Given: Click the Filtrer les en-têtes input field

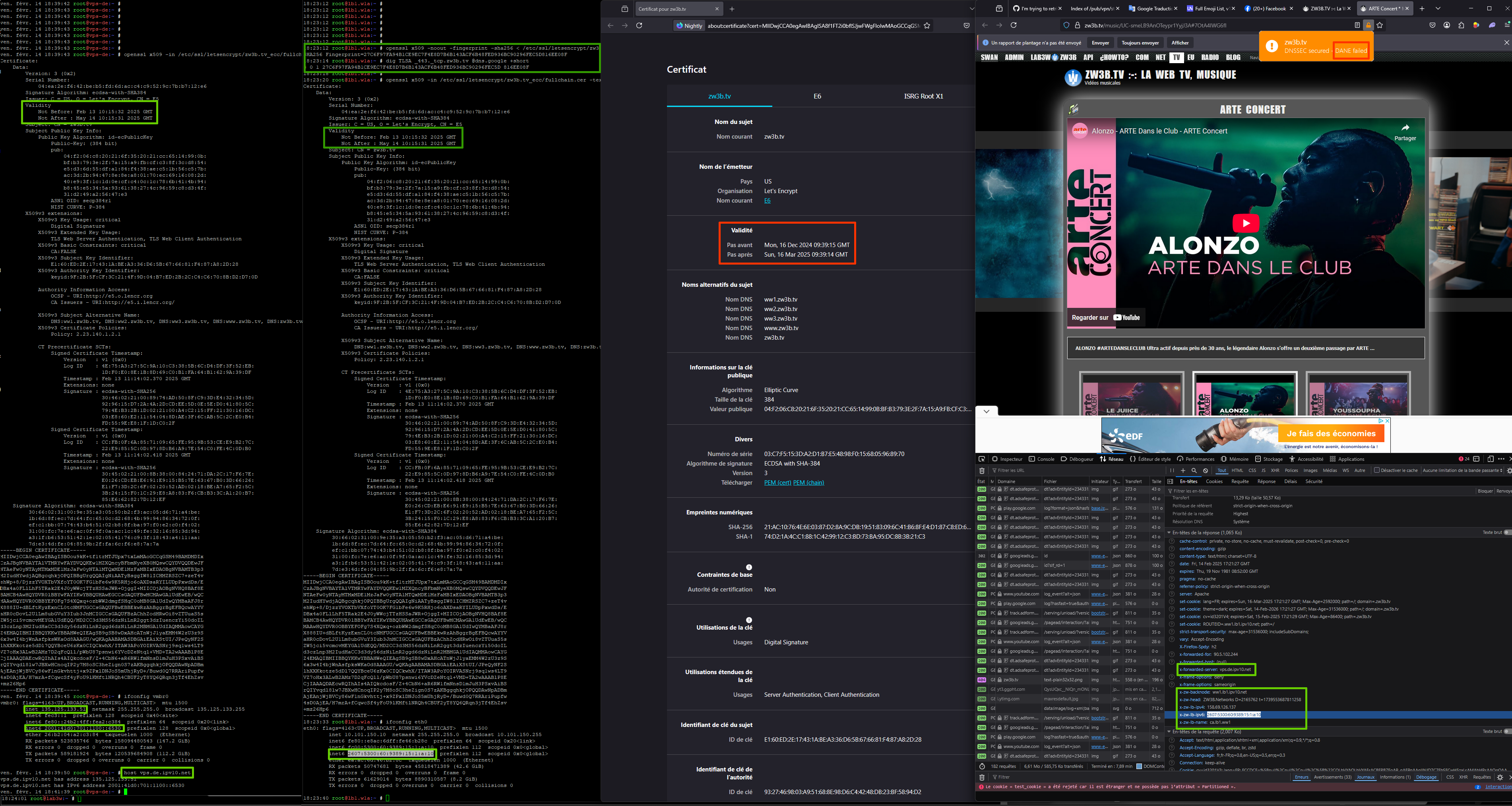Looking at the screenshot, I should coord(1321,491).
